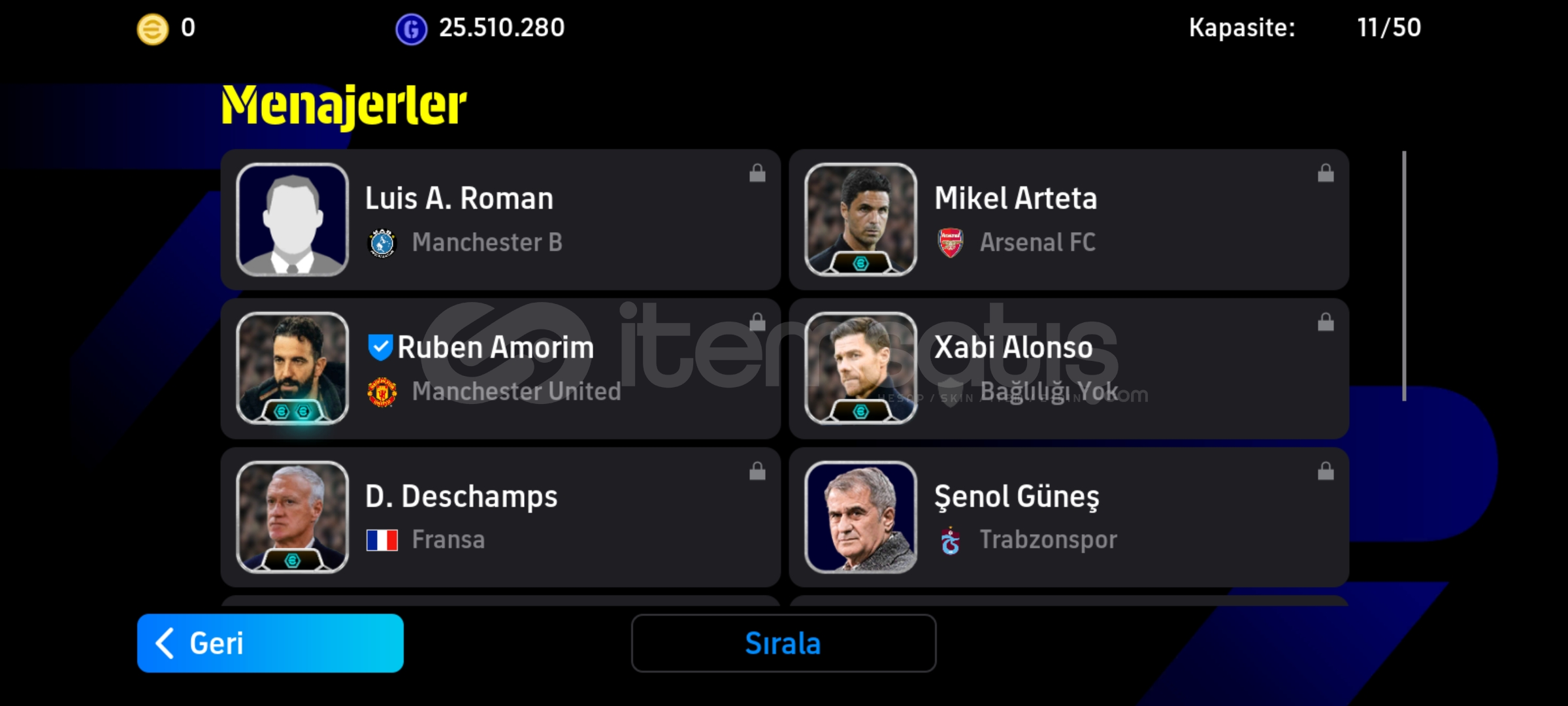Go back with the Geri button
This screenshot has width=1568, height=706.
270,643
